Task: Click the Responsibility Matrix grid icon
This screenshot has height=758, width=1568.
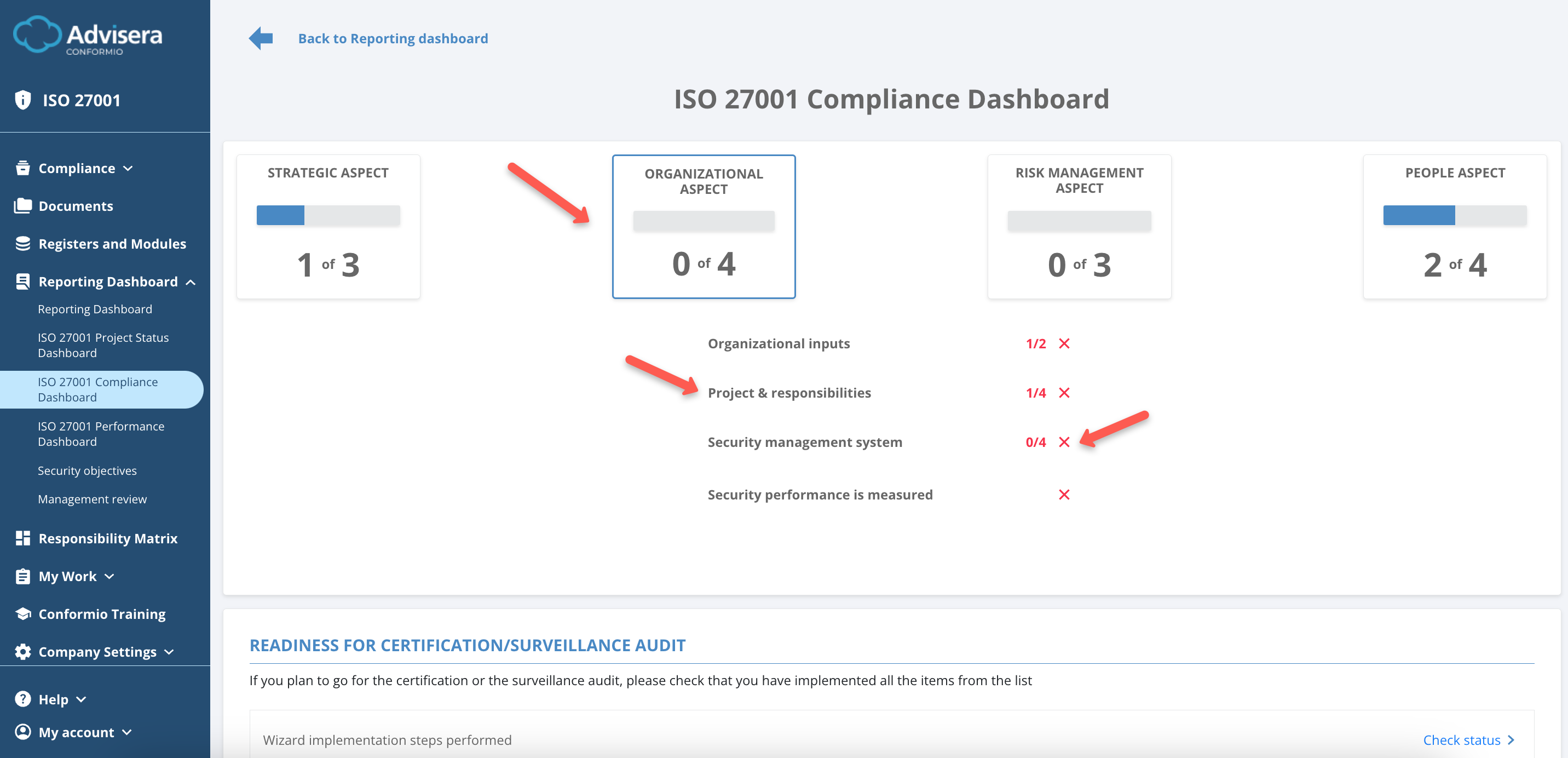Action: tap(22, 538)
